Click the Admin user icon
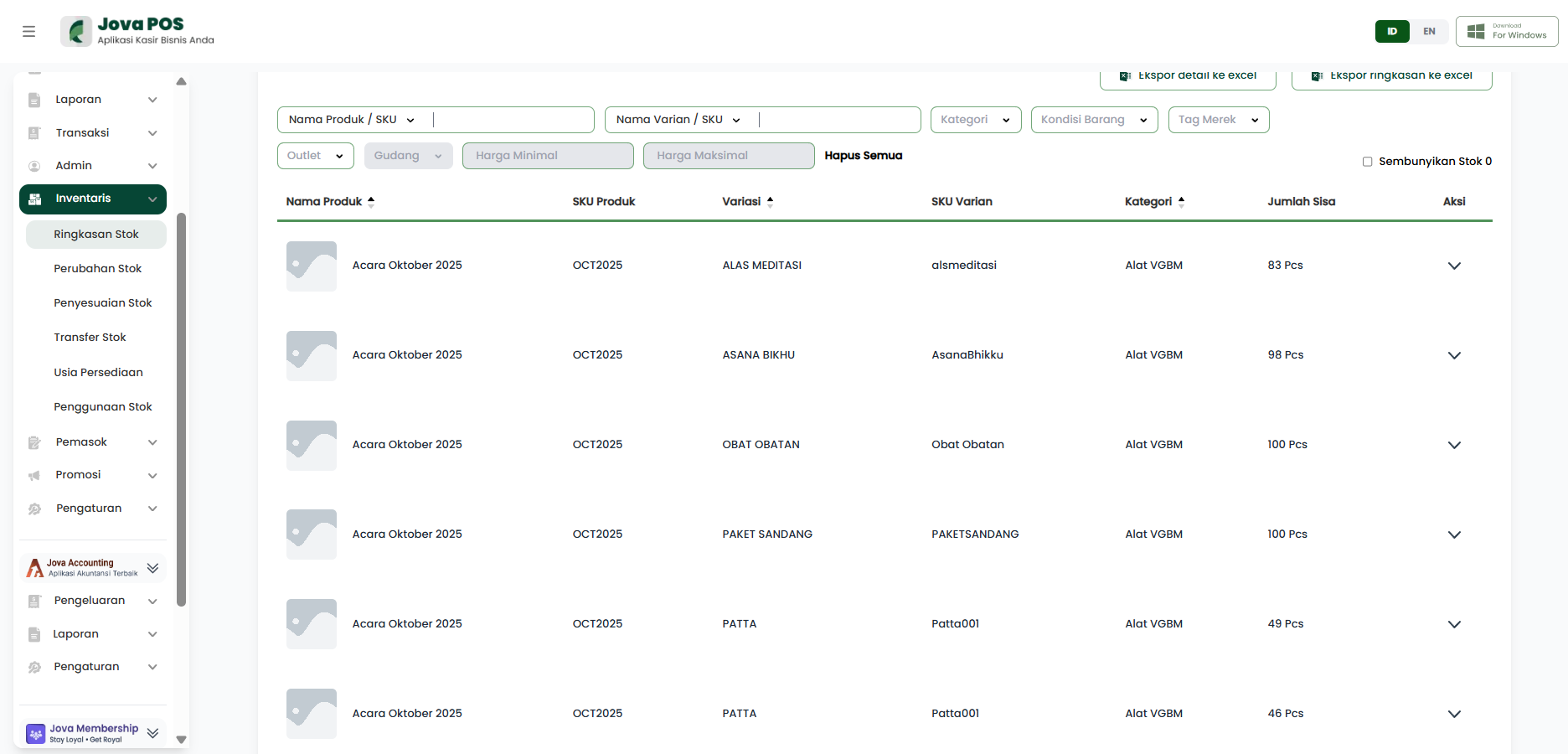 click(34, 166)
